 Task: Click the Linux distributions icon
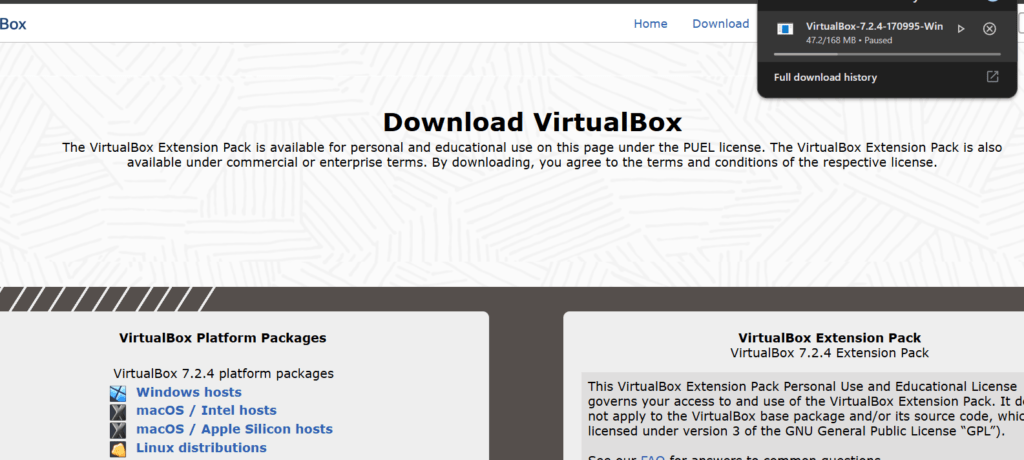(118, 448)
